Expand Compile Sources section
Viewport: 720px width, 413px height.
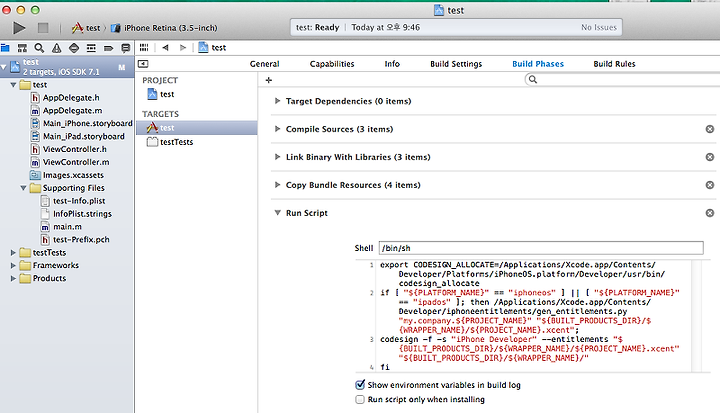click(x=277, y=129)
